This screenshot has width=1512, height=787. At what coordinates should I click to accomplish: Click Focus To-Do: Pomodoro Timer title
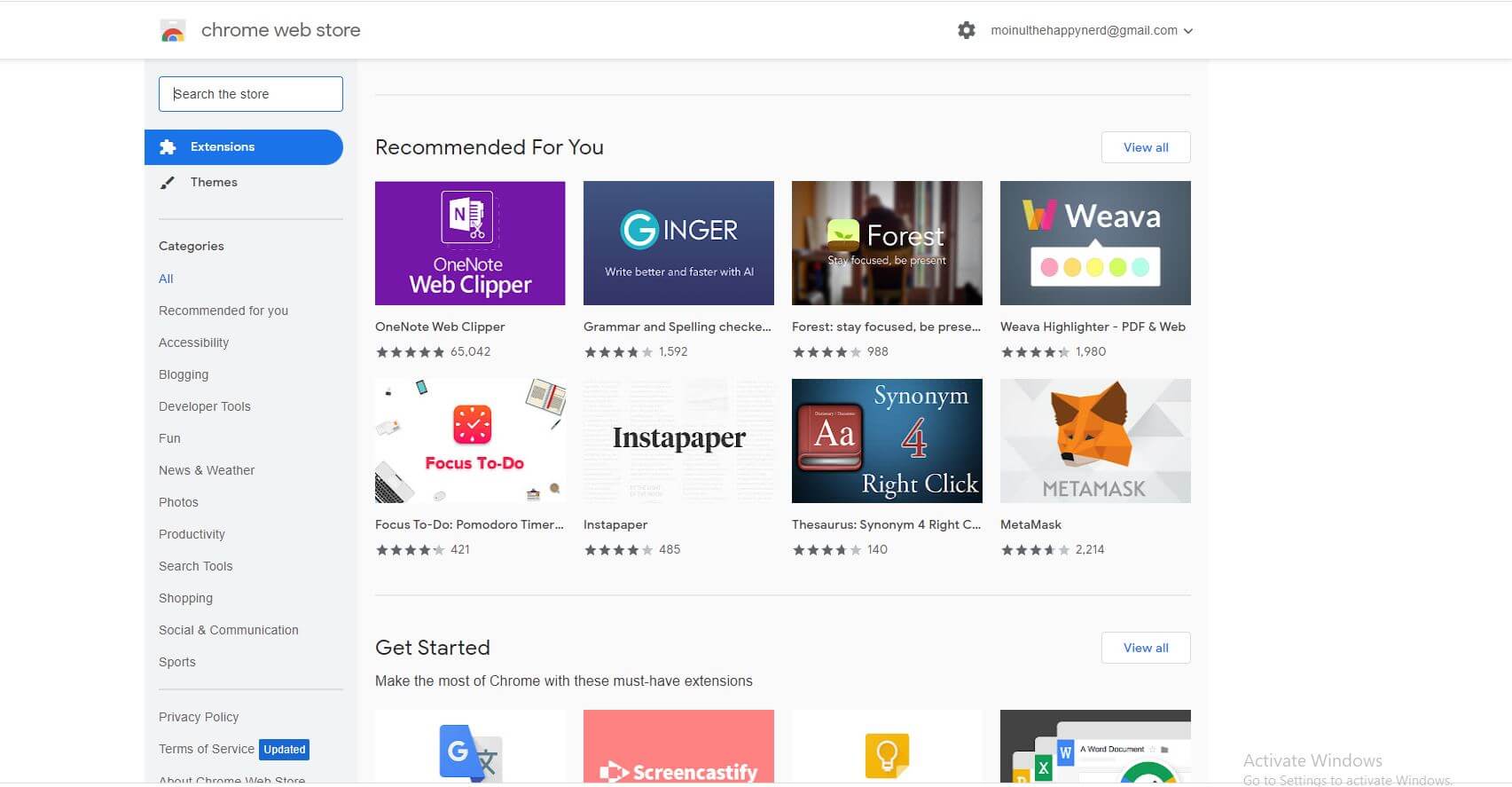(469, 524)
